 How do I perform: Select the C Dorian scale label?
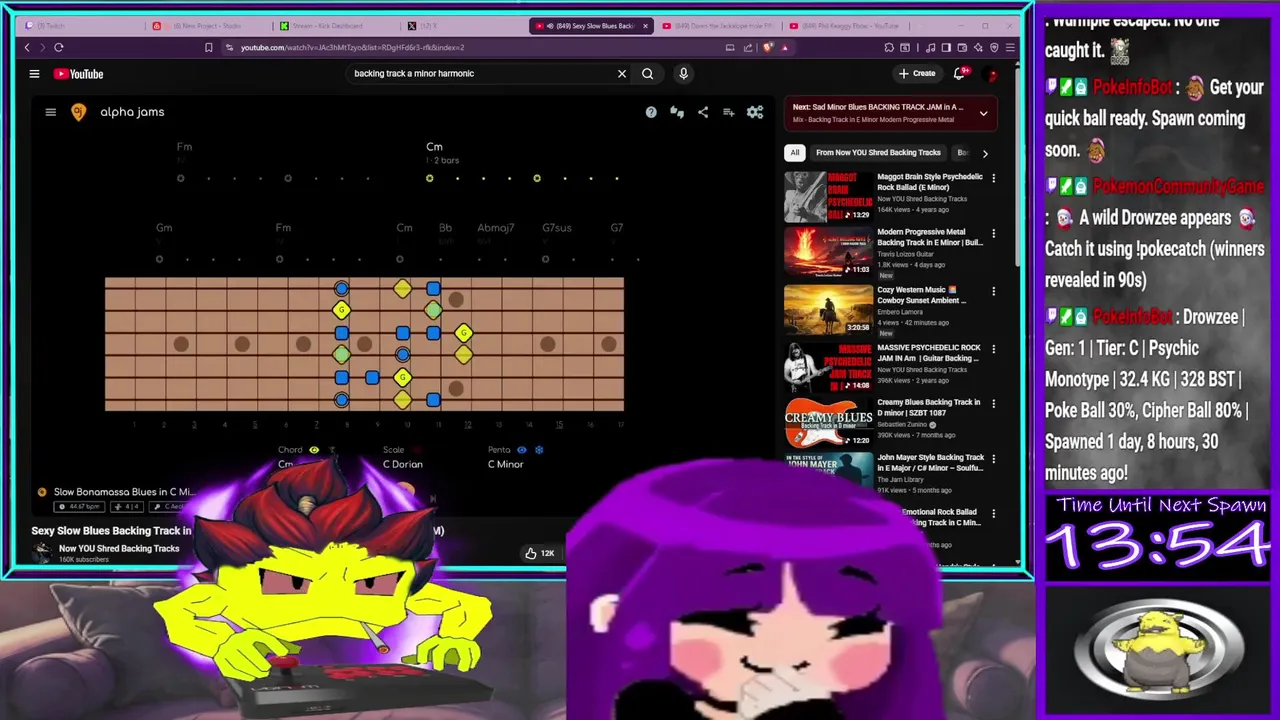403,464
